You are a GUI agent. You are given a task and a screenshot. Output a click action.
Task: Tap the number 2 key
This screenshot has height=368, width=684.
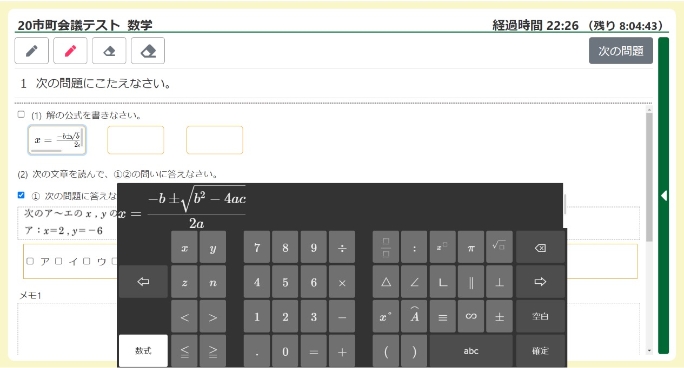[x=285, y=317]
